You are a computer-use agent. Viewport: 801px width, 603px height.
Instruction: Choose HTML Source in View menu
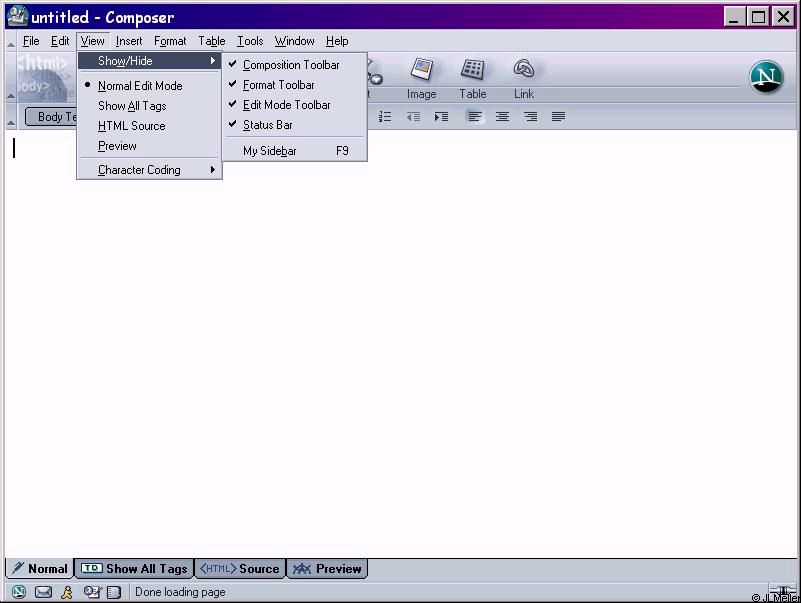point(149,126)
